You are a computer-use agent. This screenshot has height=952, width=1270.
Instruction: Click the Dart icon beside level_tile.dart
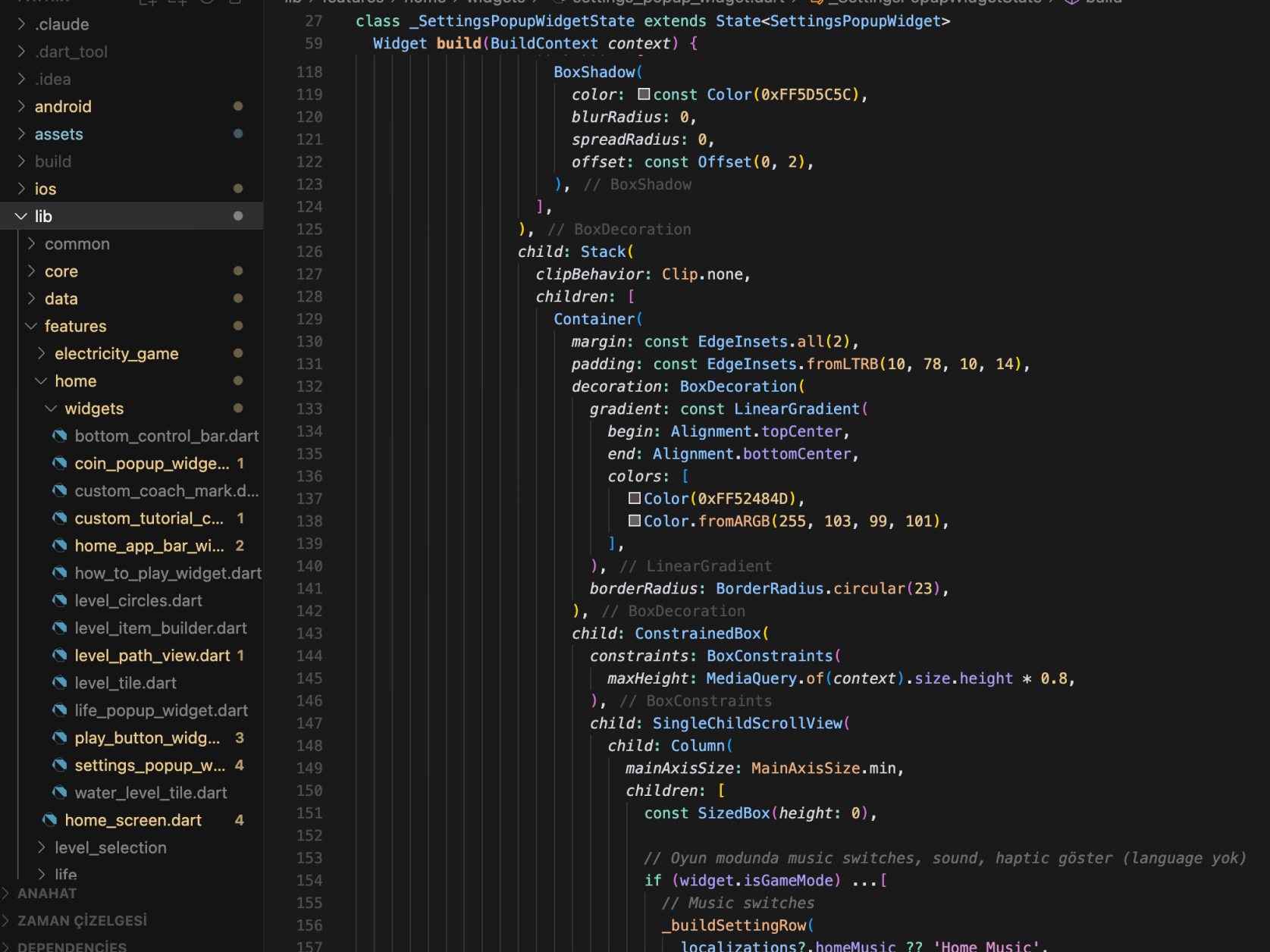tap(60, 683)
